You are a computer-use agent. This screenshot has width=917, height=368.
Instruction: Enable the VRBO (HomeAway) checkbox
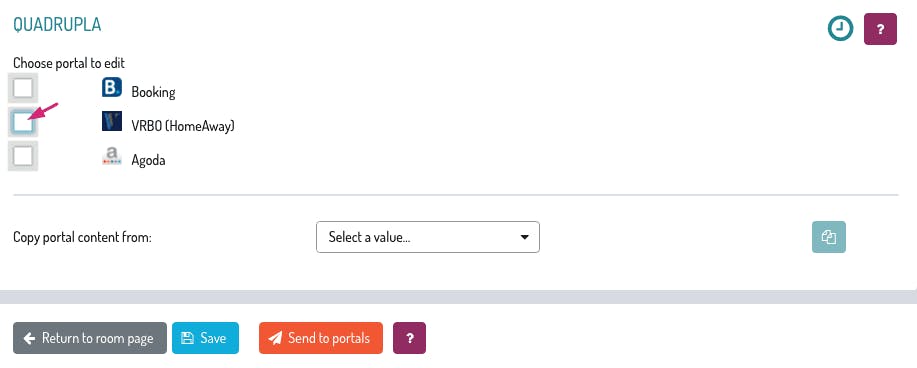23,122
